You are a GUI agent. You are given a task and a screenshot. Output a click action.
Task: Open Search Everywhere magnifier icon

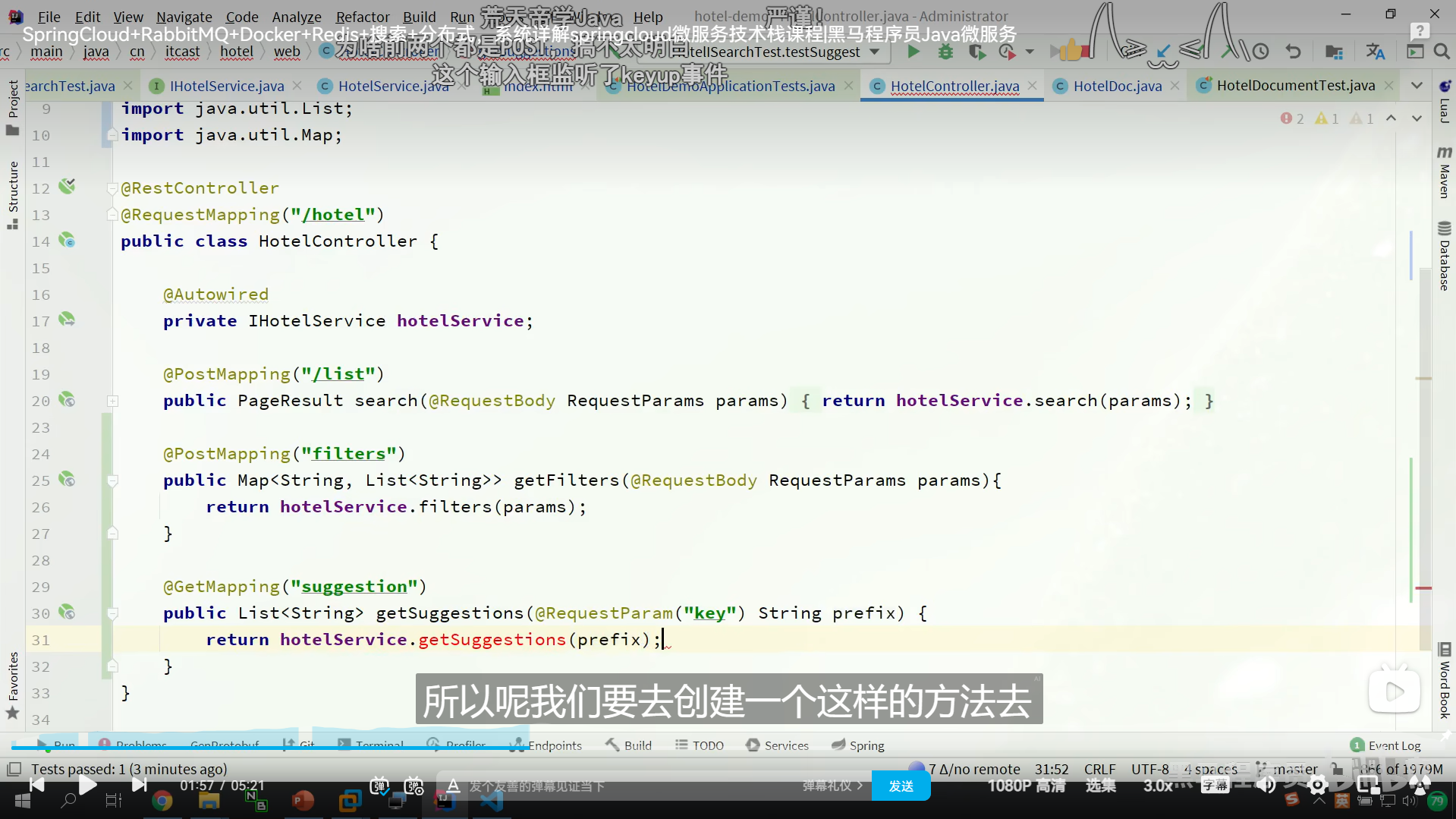click(x=1442, y=52)
